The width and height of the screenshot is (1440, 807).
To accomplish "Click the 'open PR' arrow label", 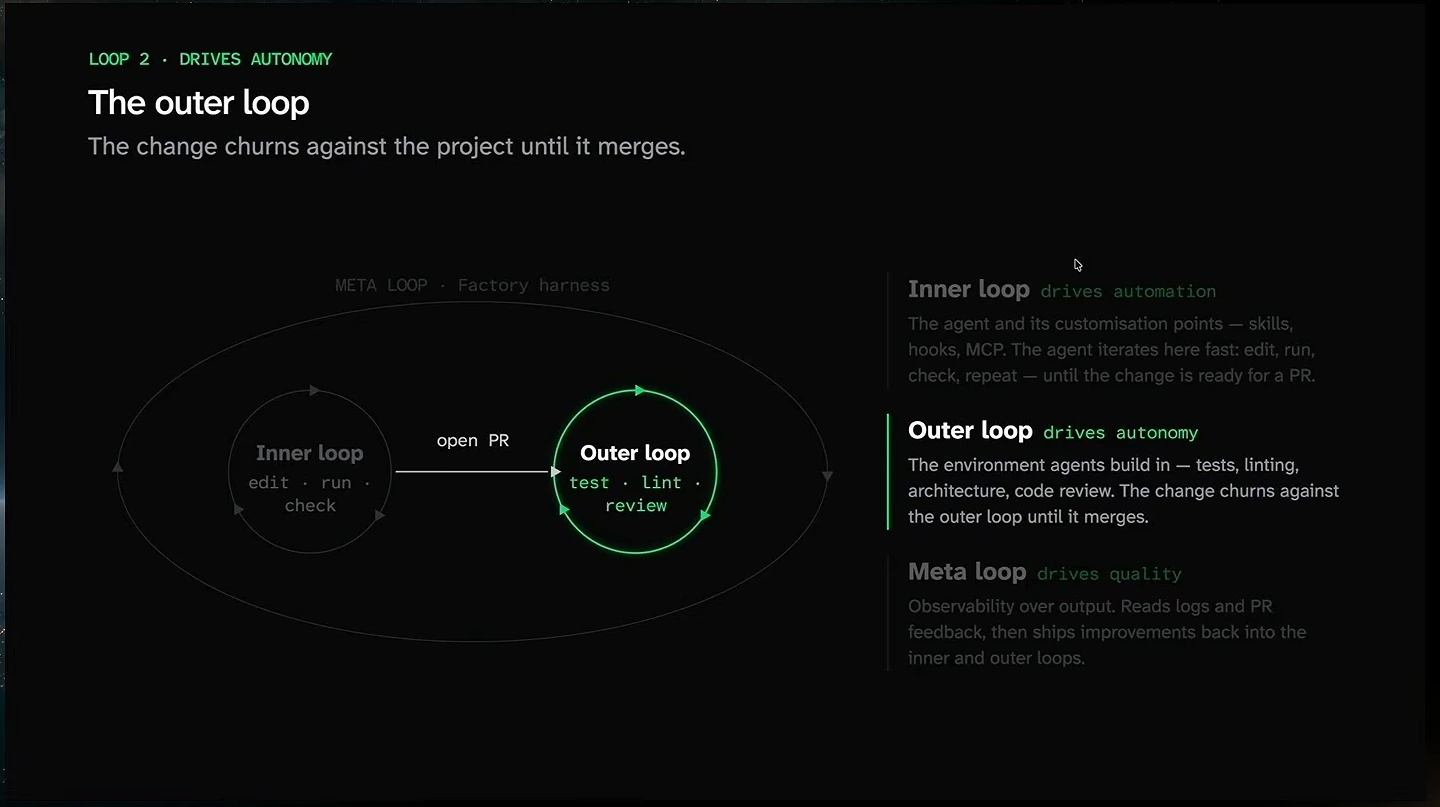I will [x=473, y=440].
